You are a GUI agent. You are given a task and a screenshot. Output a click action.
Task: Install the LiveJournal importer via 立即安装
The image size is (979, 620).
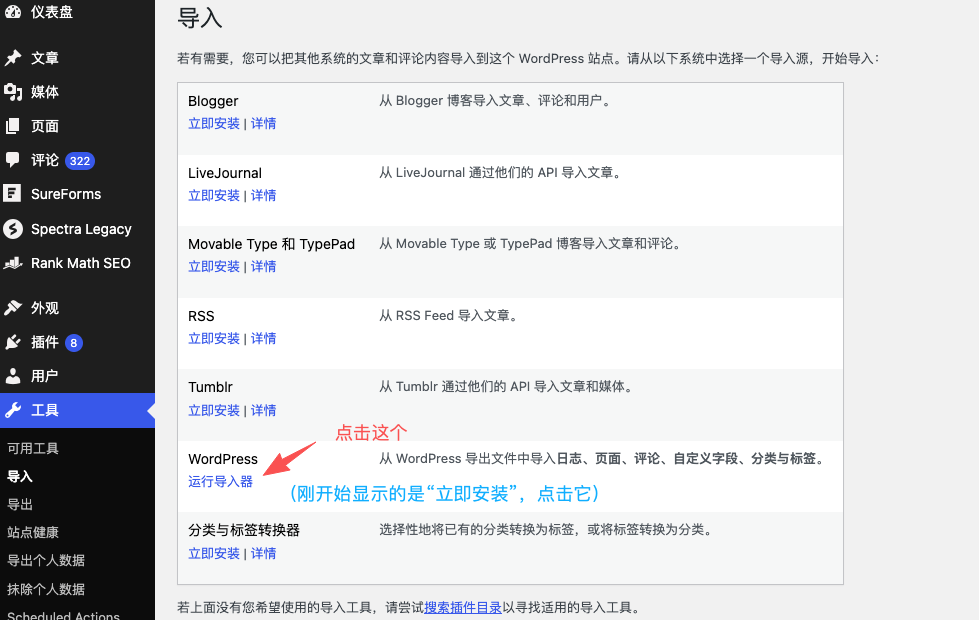point(214,195)
